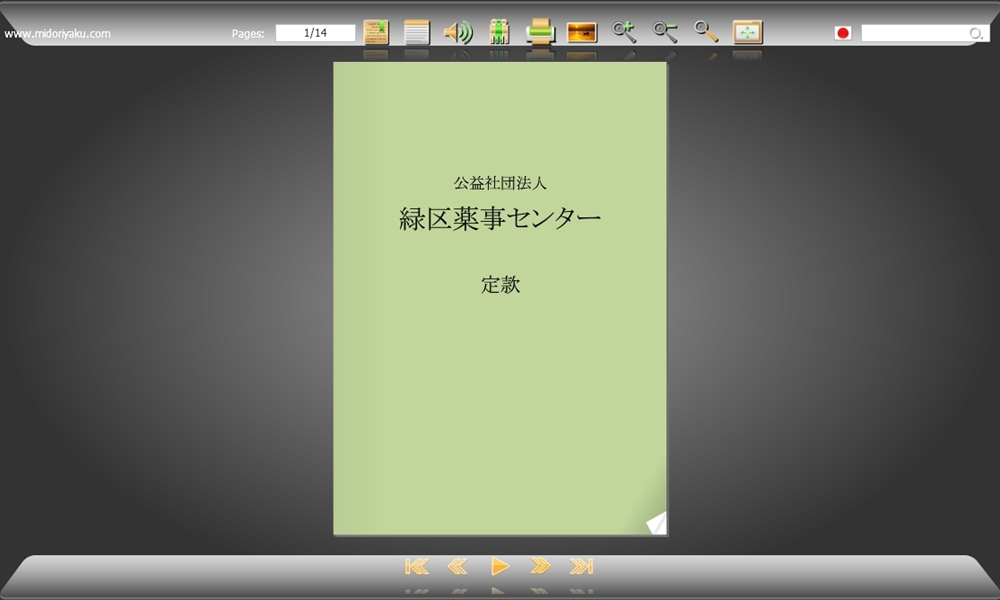Click the 定款 text on cover
This screenshot has height=600, width=1000.
pos(501,284)
